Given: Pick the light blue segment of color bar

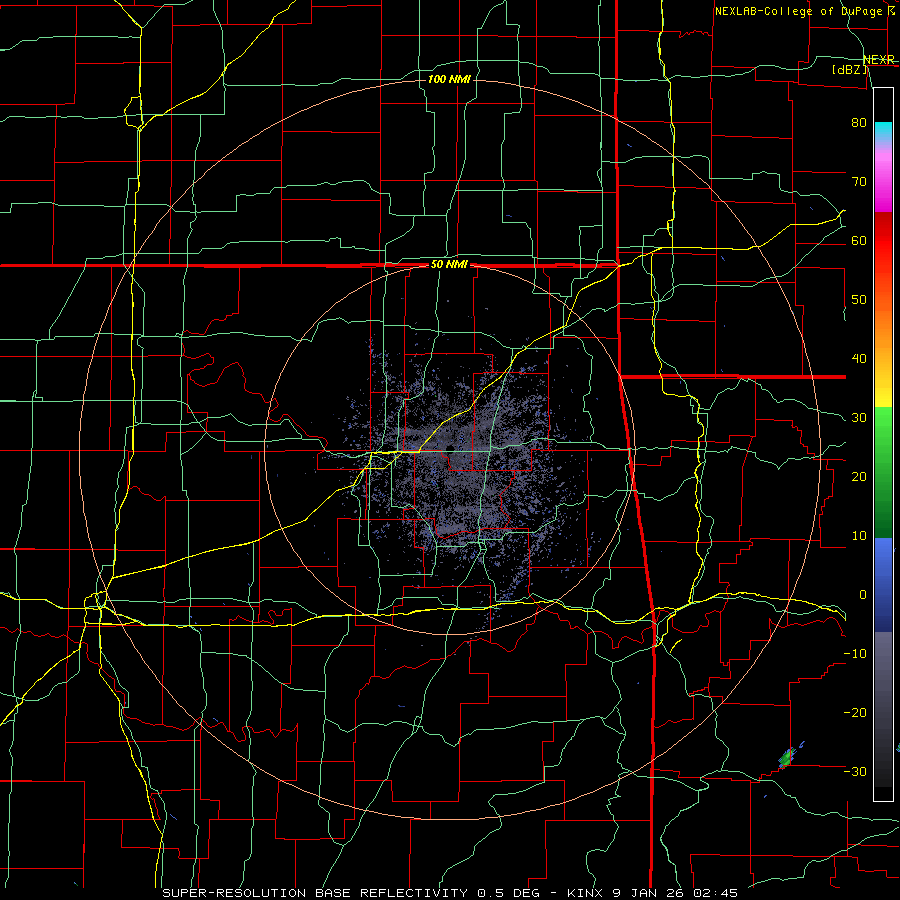Looking at the screenshot, I should click(883, 554).
